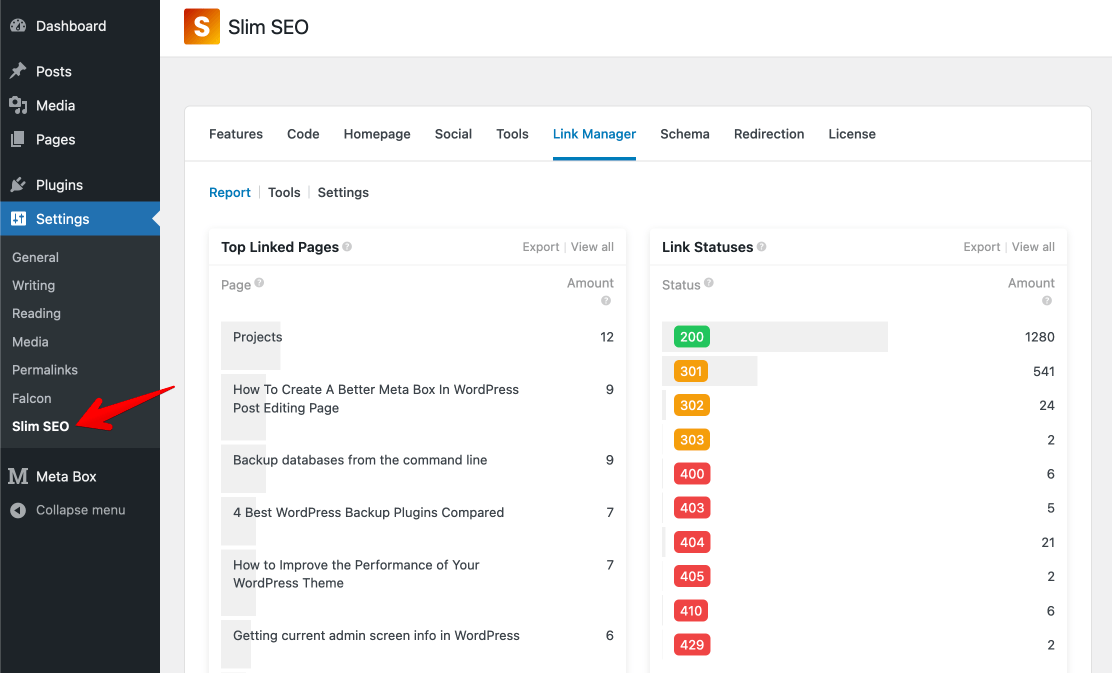Open Falcon settings submenu item

point(31,398)
